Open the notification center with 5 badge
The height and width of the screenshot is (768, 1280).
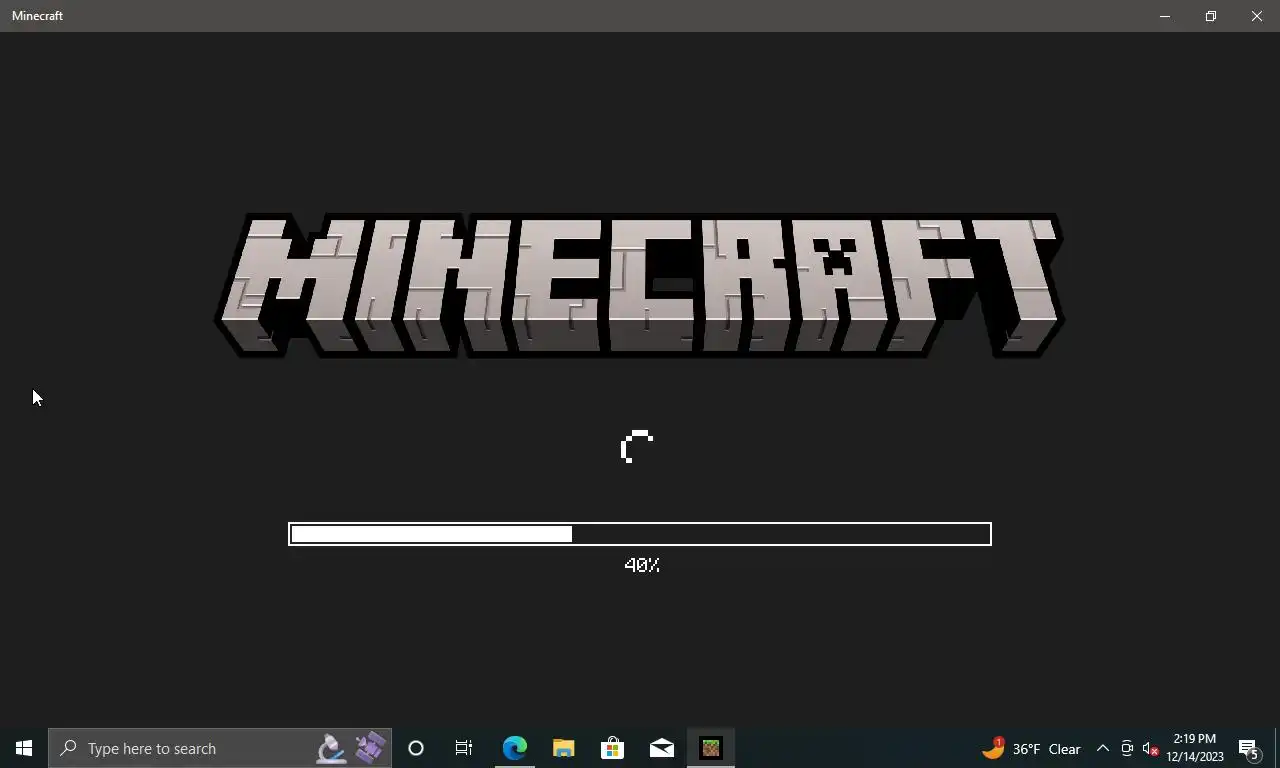1249,748
